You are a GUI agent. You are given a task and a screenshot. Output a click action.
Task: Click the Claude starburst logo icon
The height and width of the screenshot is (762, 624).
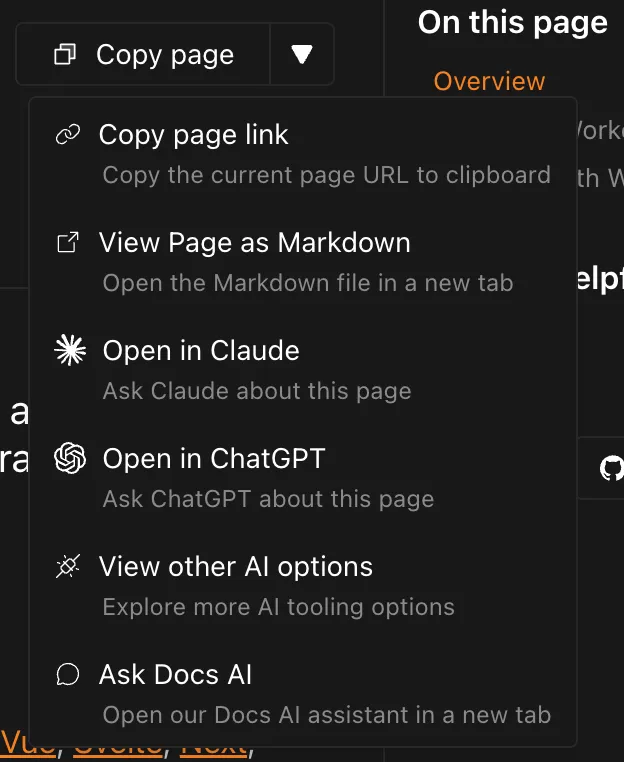pos(69,350)
